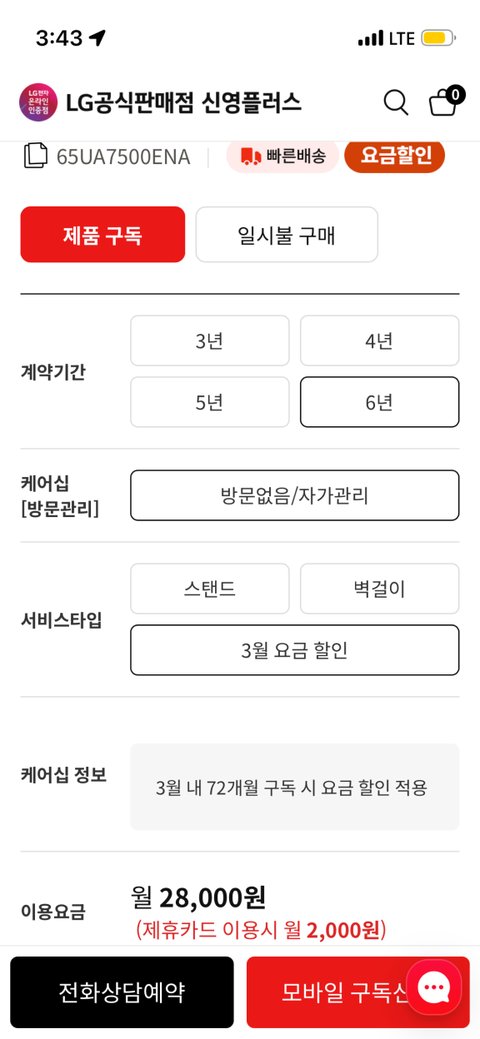Tap the 빠른배송 delivery truck badge
The height and width of the screenshot is (1039, 480).
click(282, 156)
